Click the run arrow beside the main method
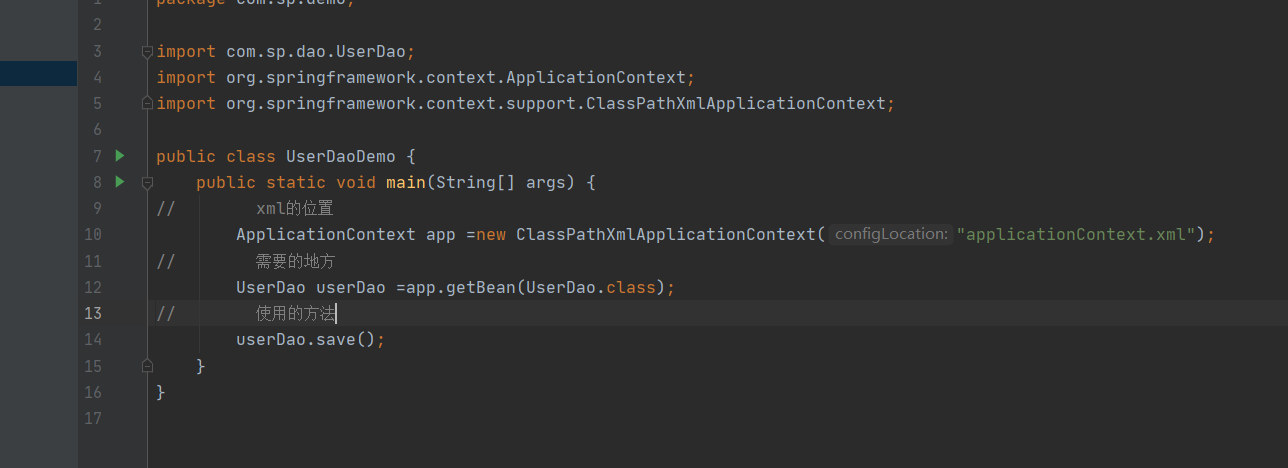The width and height of the screenshot is (1288, 468). point(120,181)
